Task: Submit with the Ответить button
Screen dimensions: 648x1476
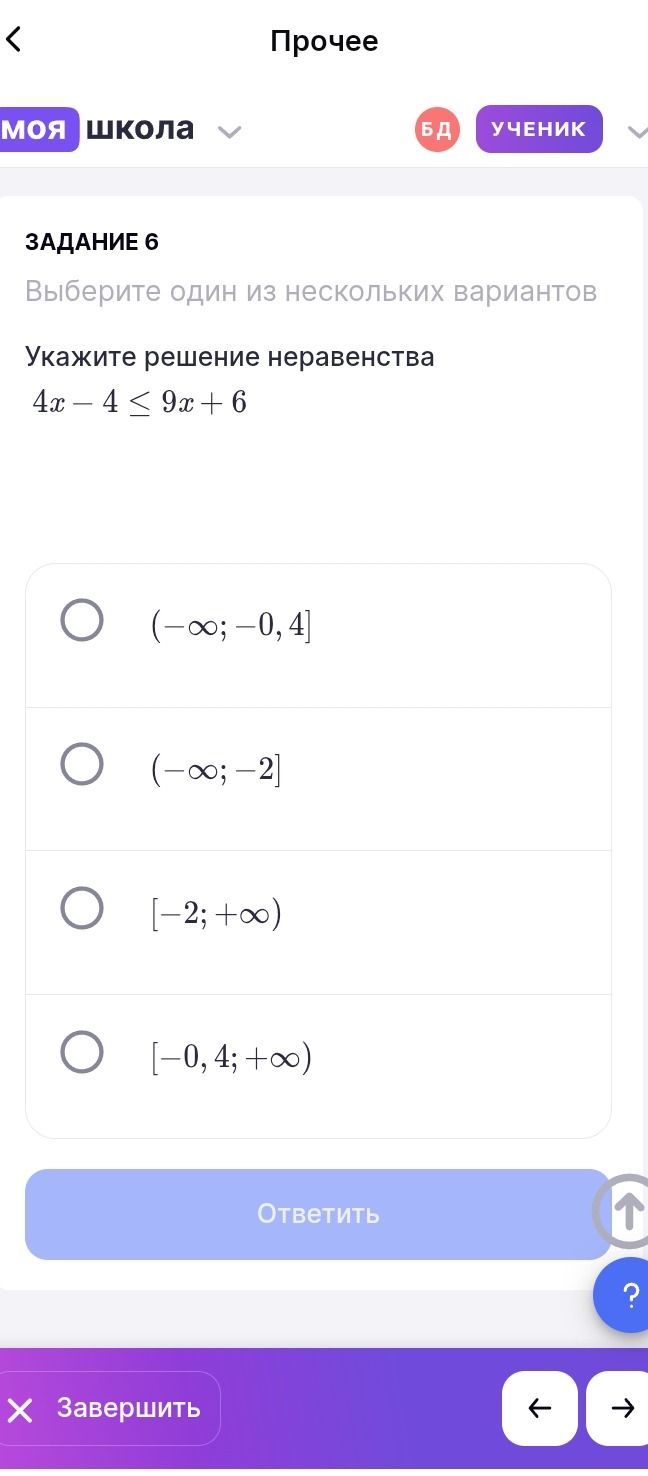Action: pyautogui.click(x=318, y=1214)
